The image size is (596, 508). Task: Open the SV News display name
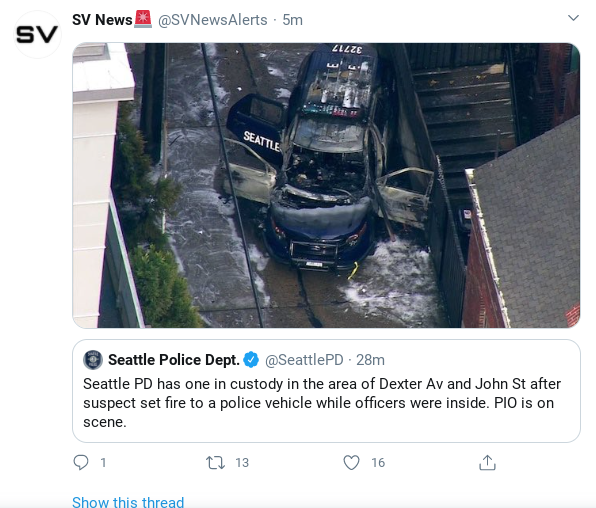click(x=102, y=20)
